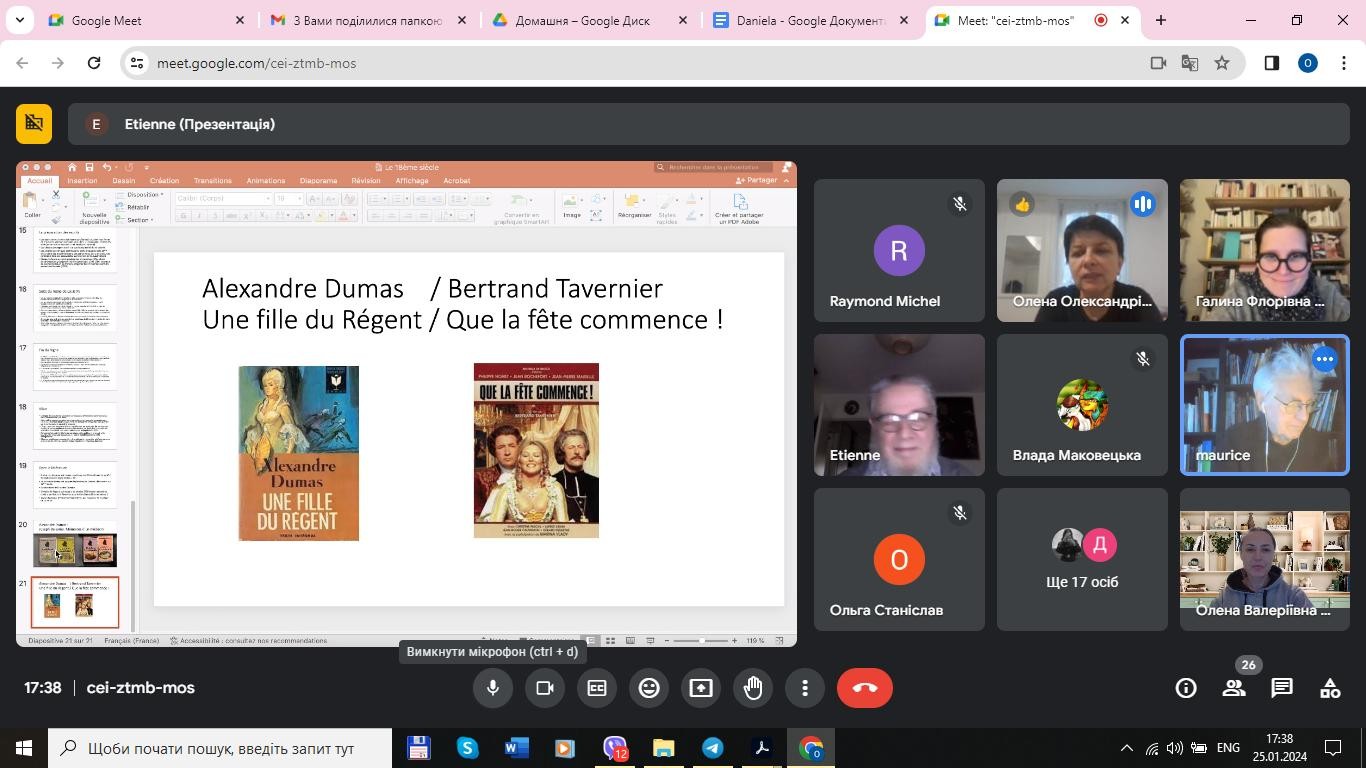Image resolution: width=1366 pixels, height=768 pixels.
Task: Switch to the Домашня Google Диск tab
Action: point(582,20)
